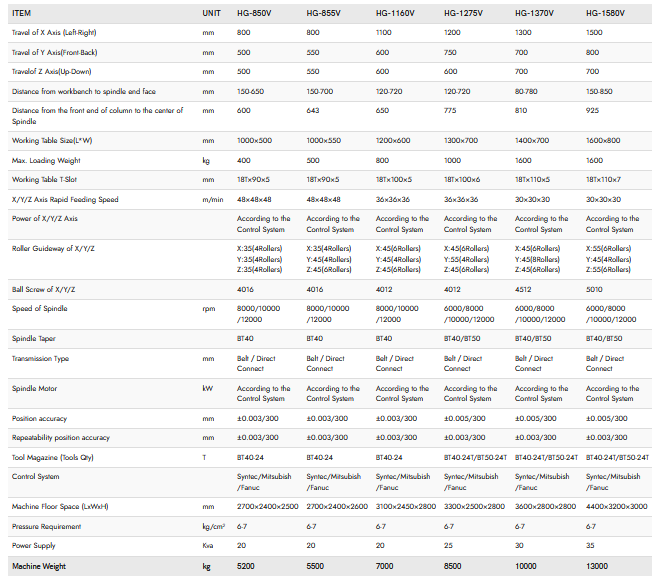The width and height of the screenshot is (652, 587).
Task: Click the Transmission Type row label
Action: [41, 358]
